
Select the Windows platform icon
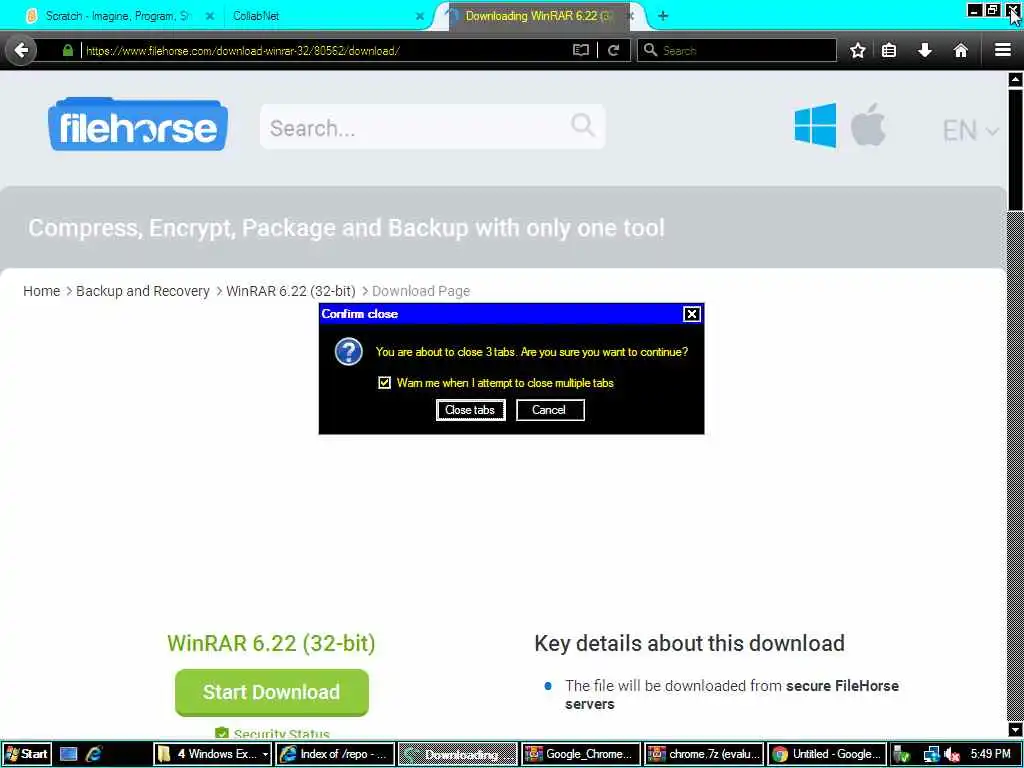[815, 125]
